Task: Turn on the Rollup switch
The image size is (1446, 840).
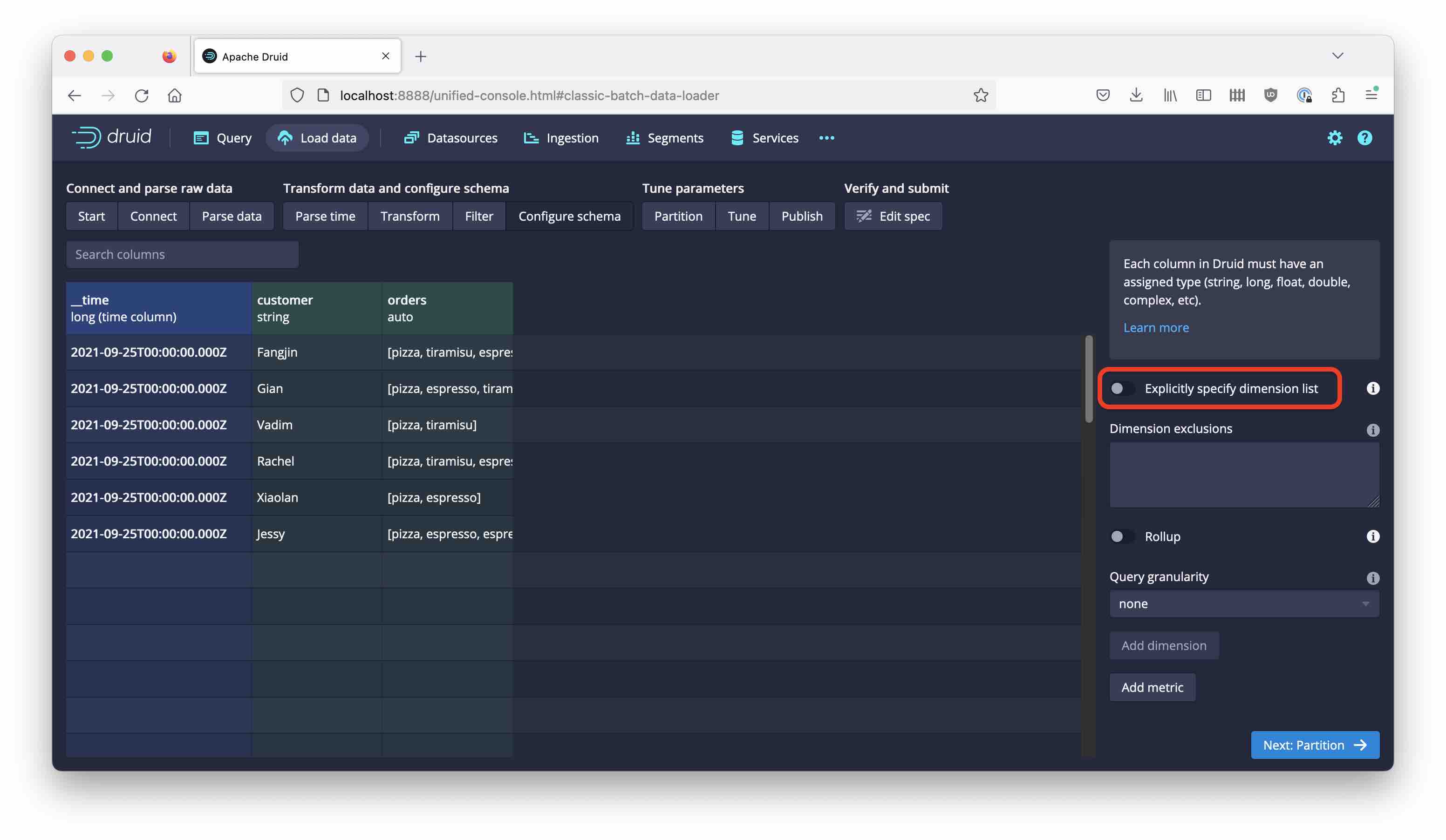Action: point(1121,536)
